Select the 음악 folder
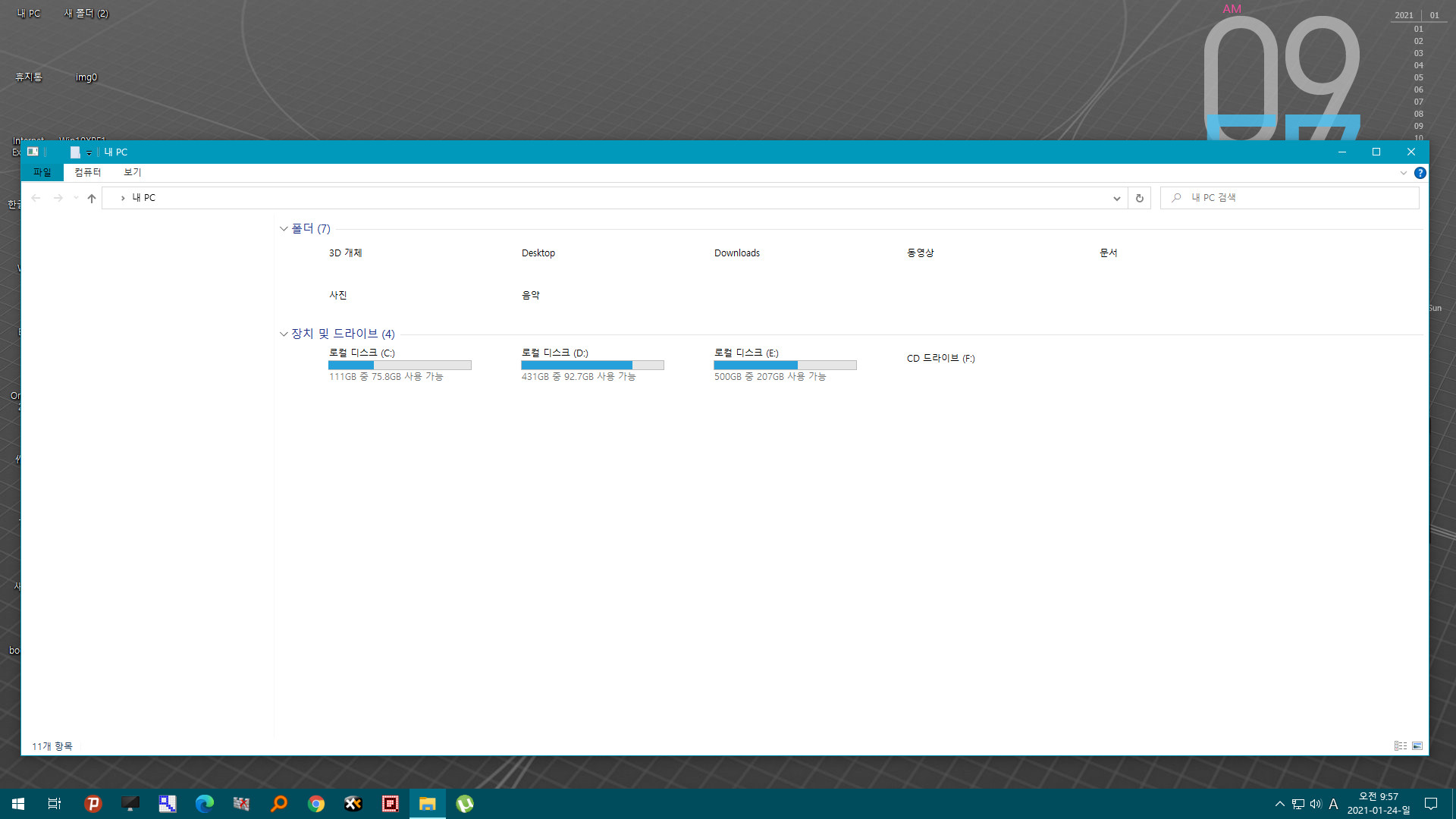1456x819 pixels. coord(531,295)
